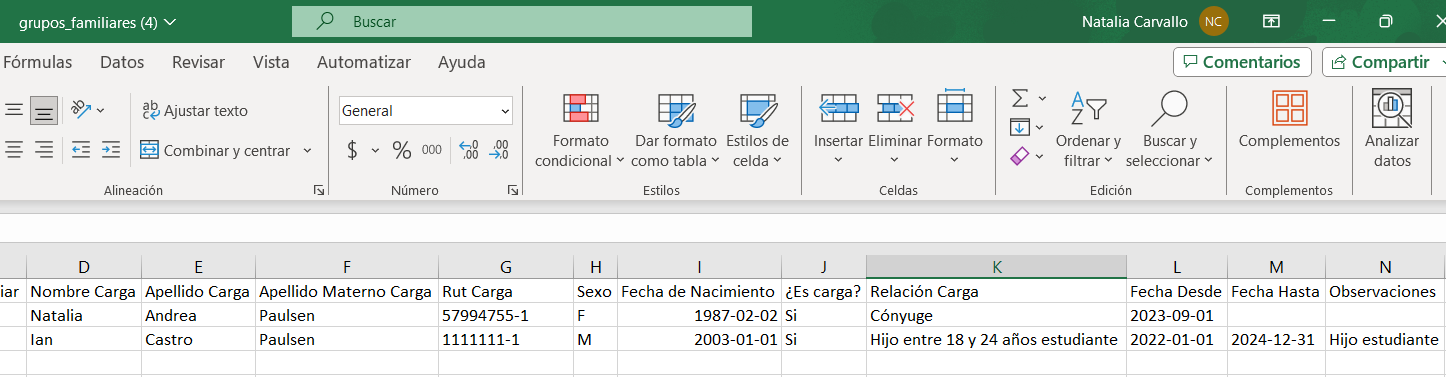Switch to the Vista tab
This screenshot has width=1446, height=377.
(271, 62)
